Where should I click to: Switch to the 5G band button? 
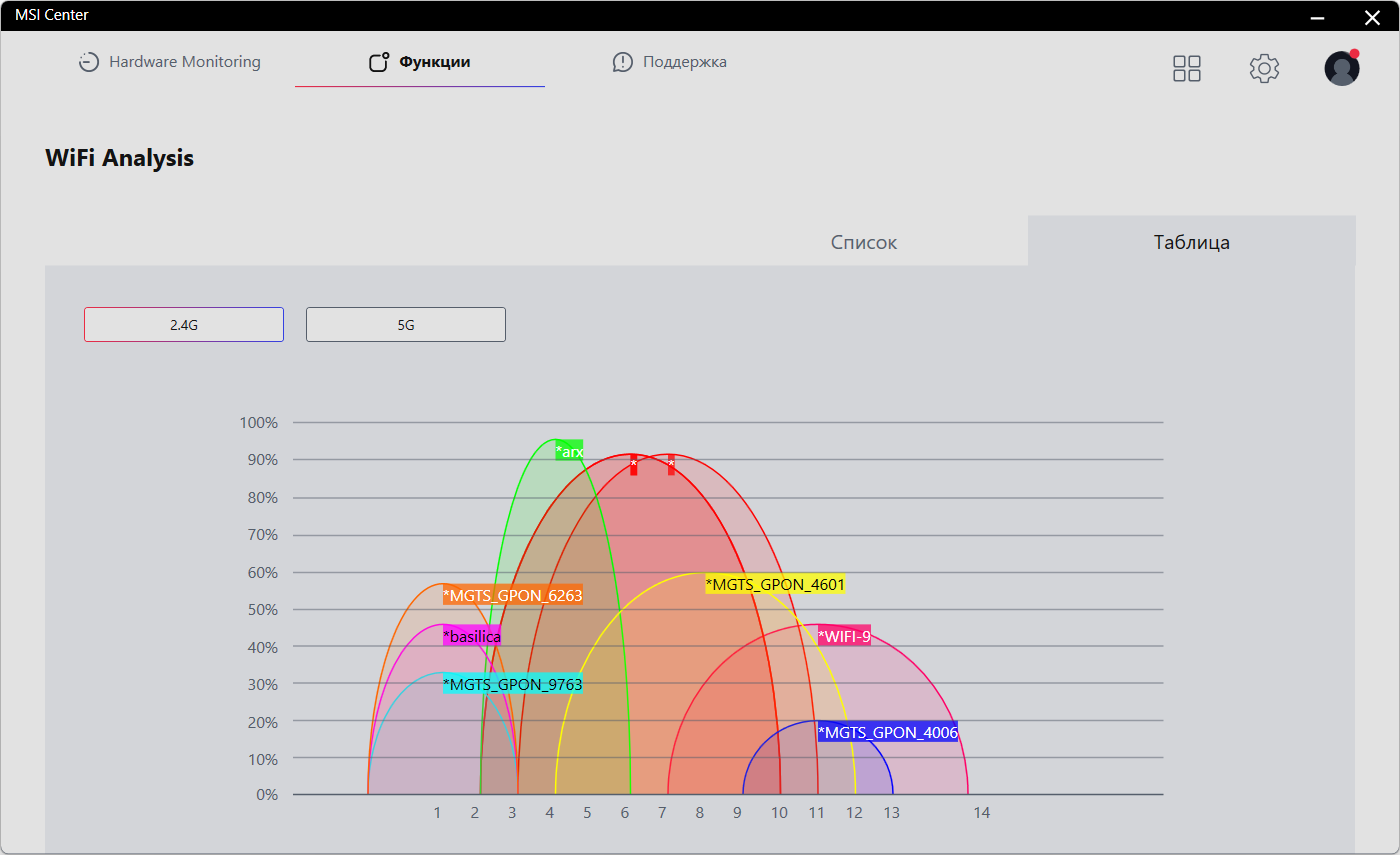coord(406,325)
